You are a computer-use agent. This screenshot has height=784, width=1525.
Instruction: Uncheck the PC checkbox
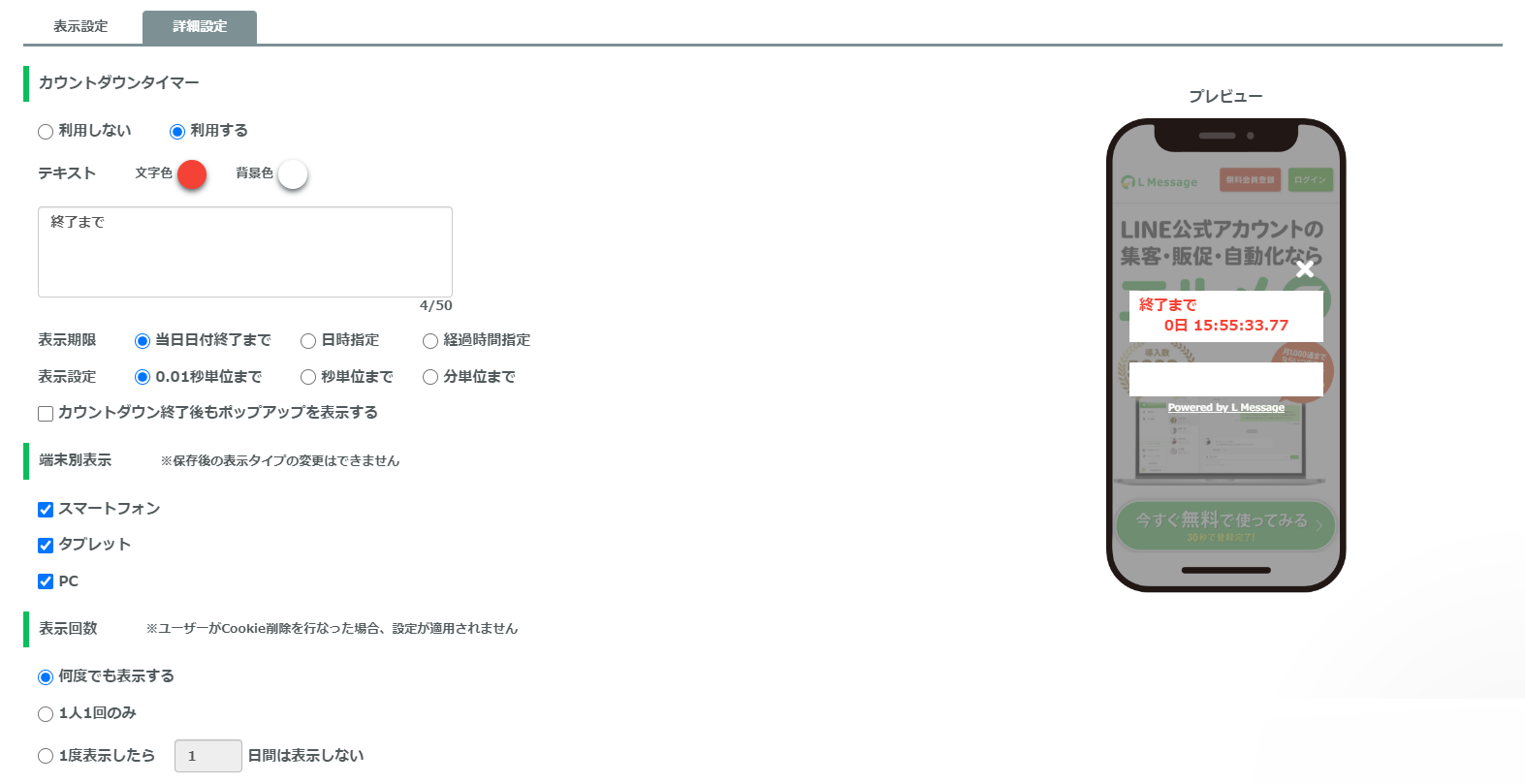pyautogui.click(x=46, y=581)
